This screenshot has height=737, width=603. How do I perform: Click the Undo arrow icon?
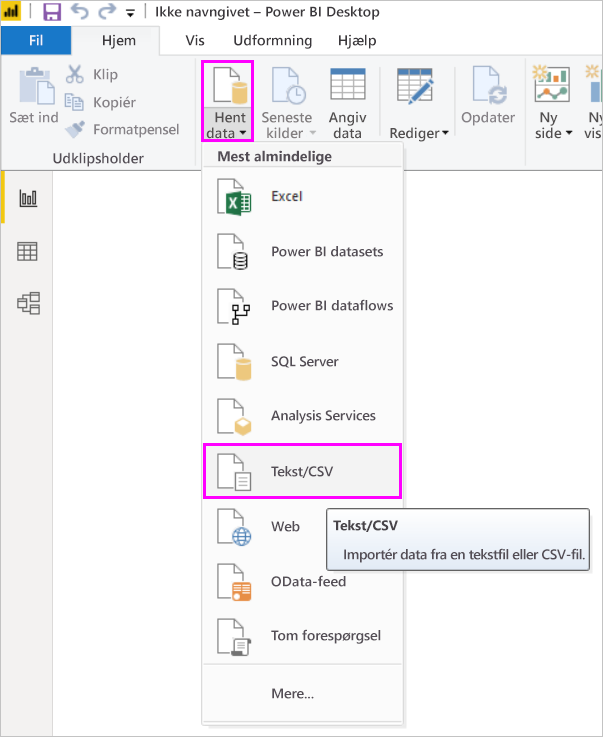point(79,11)
